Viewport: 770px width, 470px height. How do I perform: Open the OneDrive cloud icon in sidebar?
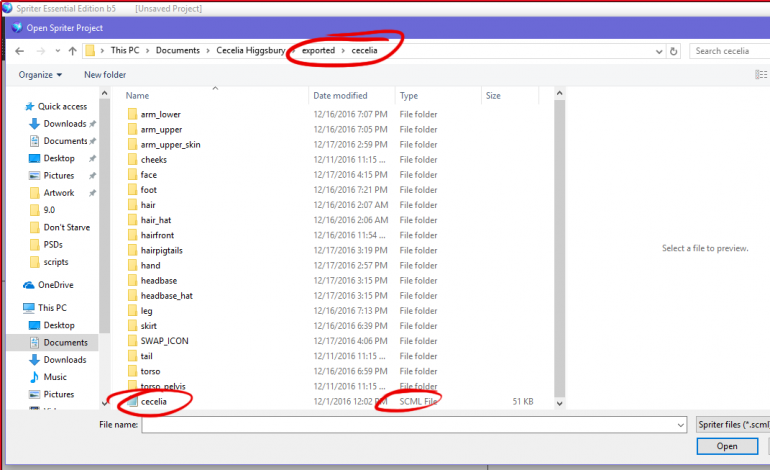tap(30, 284)
